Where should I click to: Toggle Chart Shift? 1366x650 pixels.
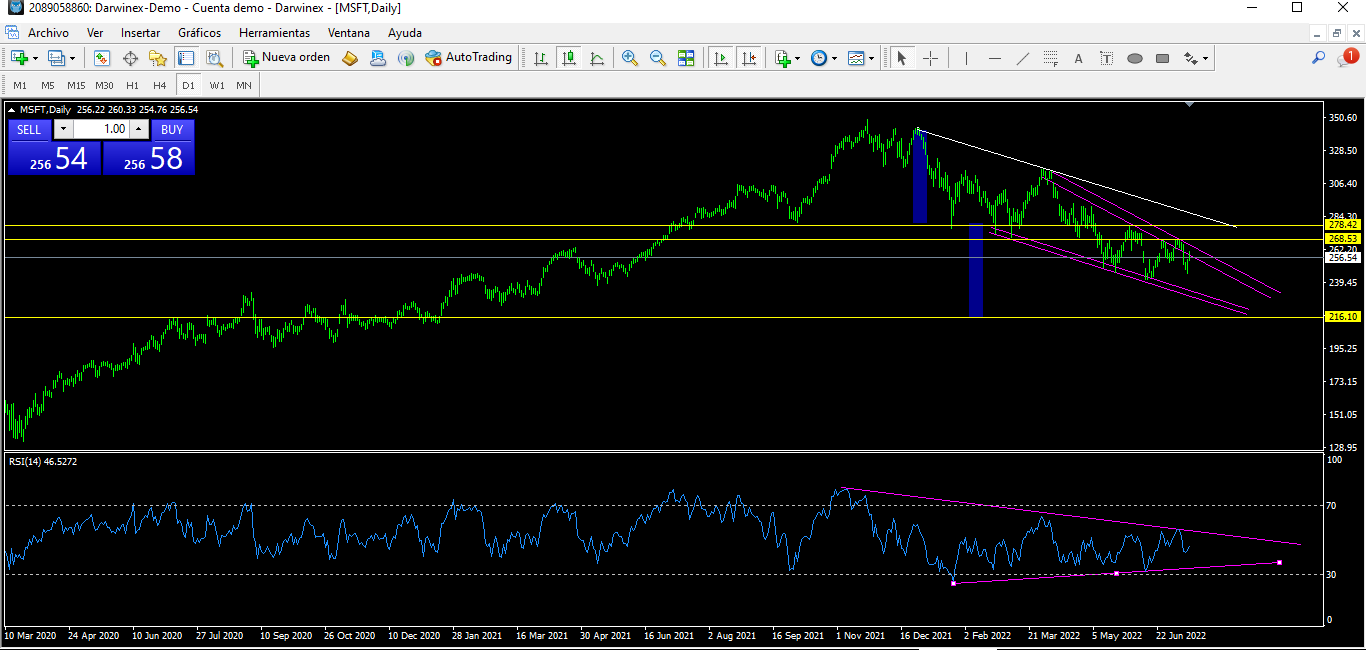pos(749,58)
